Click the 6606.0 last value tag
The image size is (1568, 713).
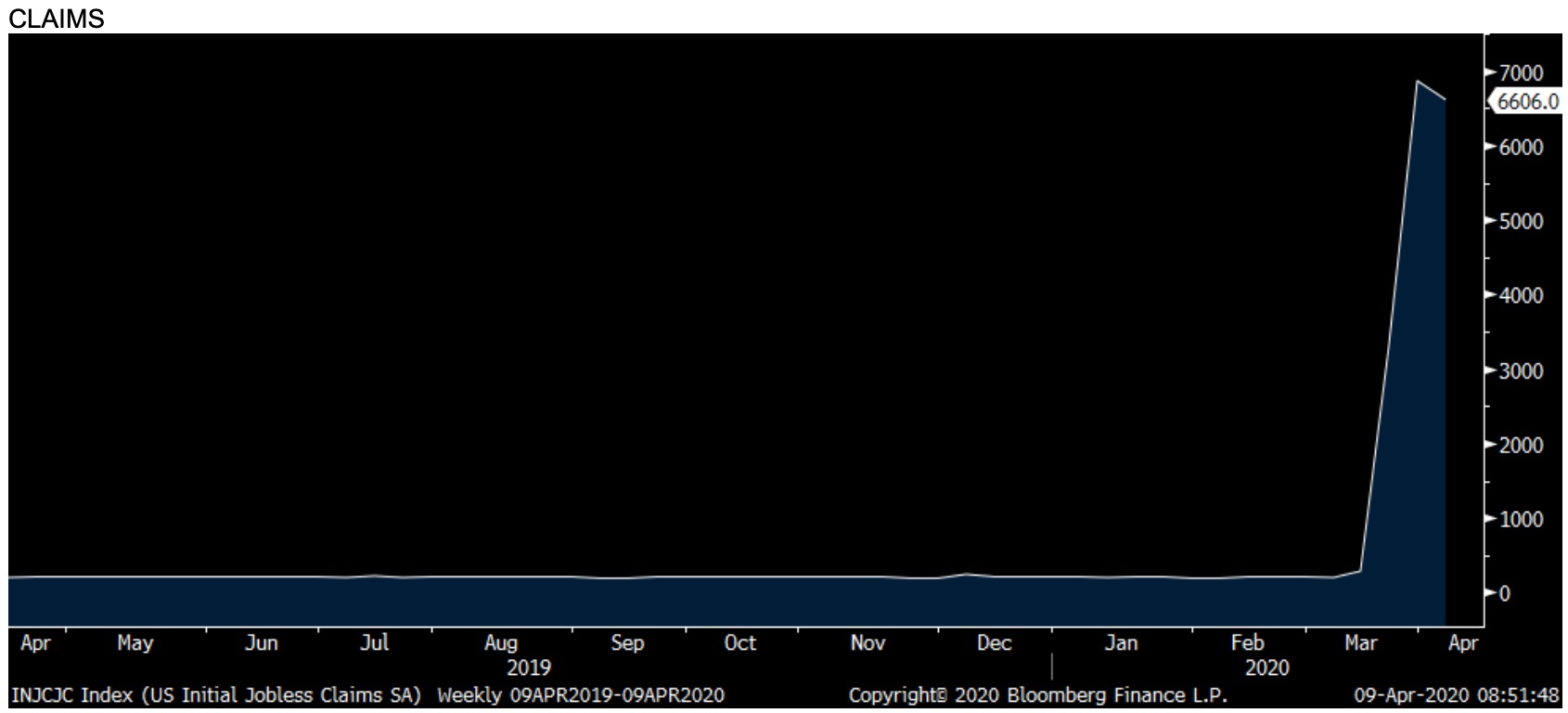(1526, 102)
